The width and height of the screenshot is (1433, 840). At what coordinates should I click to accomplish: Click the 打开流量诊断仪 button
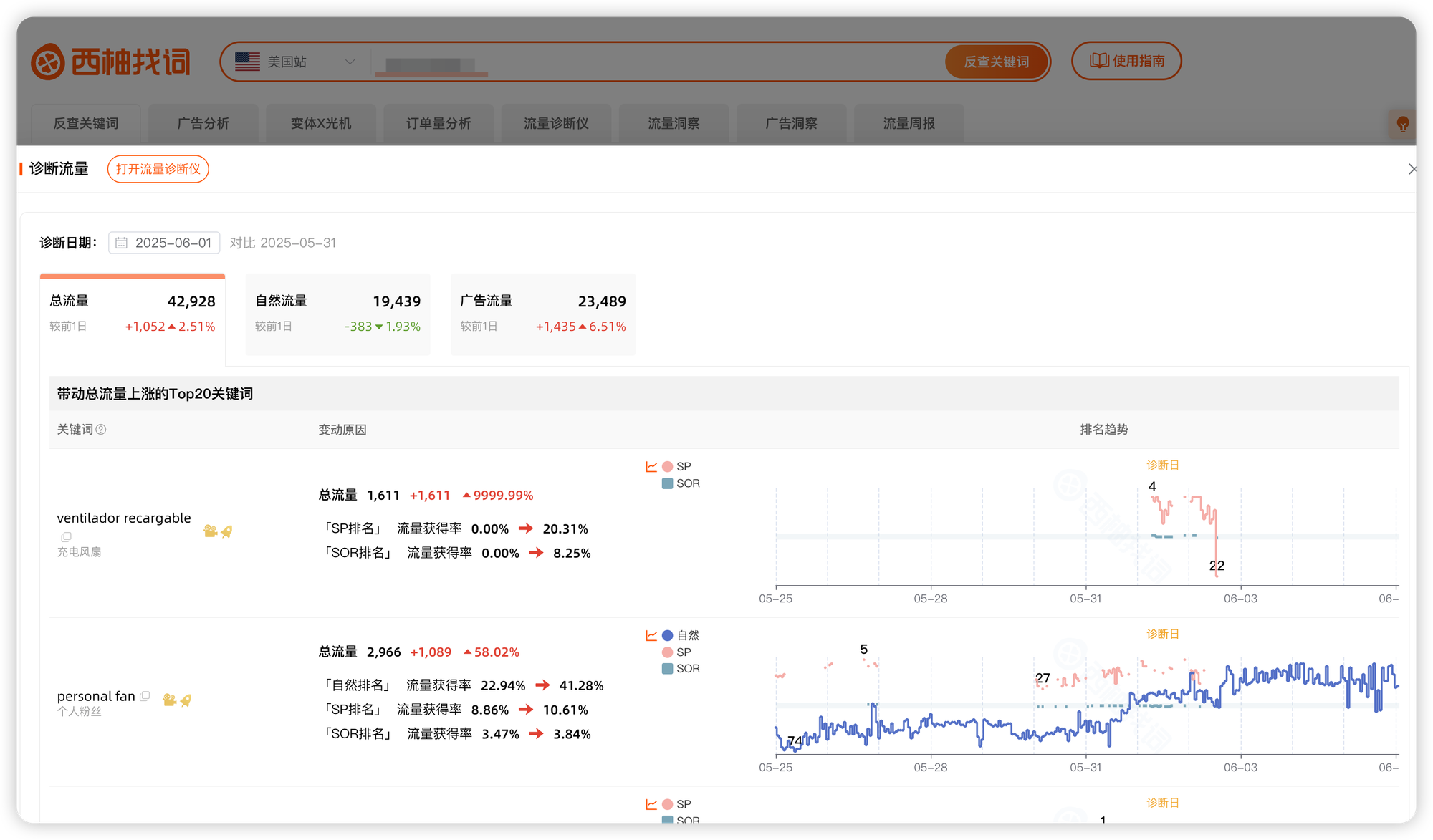click(x=158, y=169)
